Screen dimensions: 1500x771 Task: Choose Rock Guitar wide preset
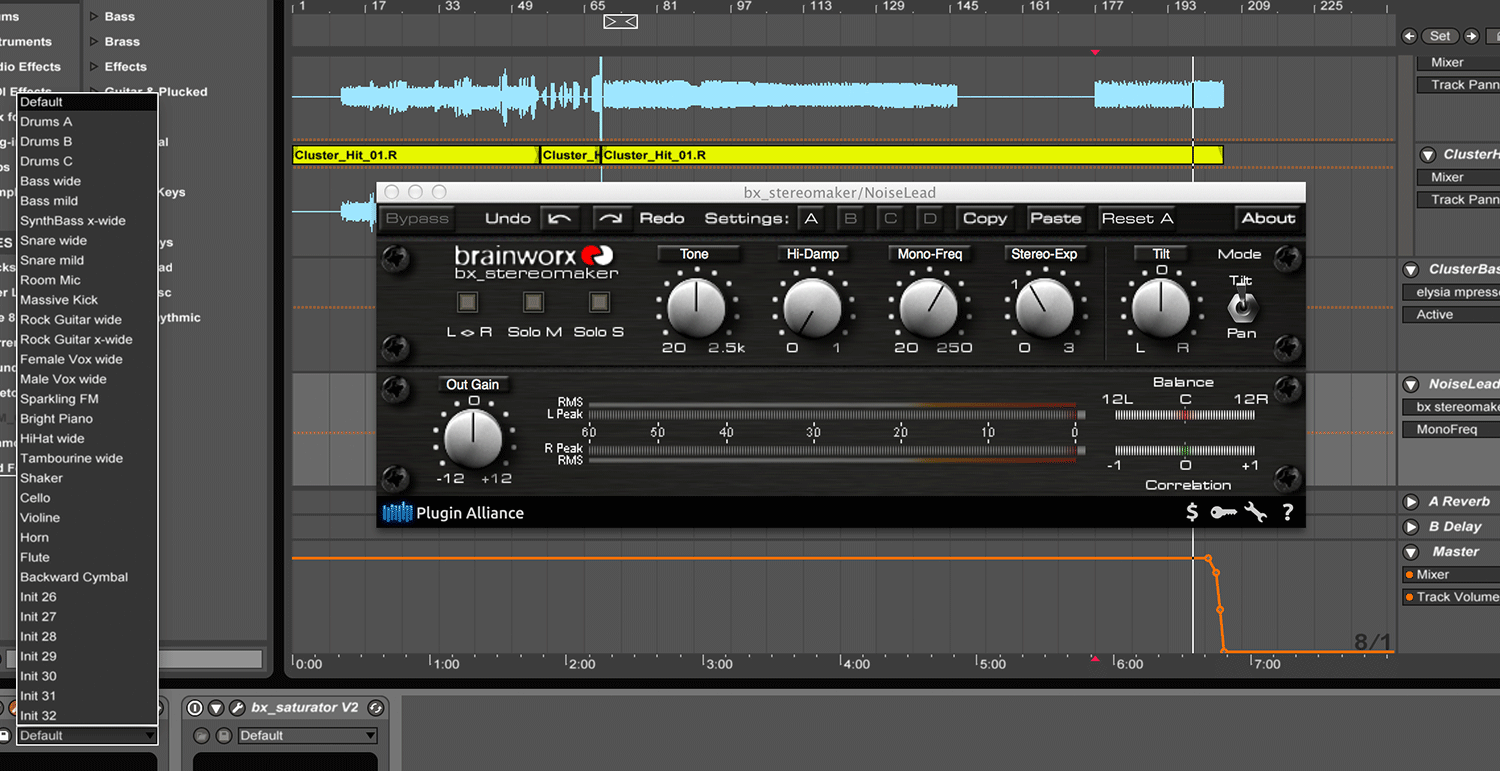(87, 320)
